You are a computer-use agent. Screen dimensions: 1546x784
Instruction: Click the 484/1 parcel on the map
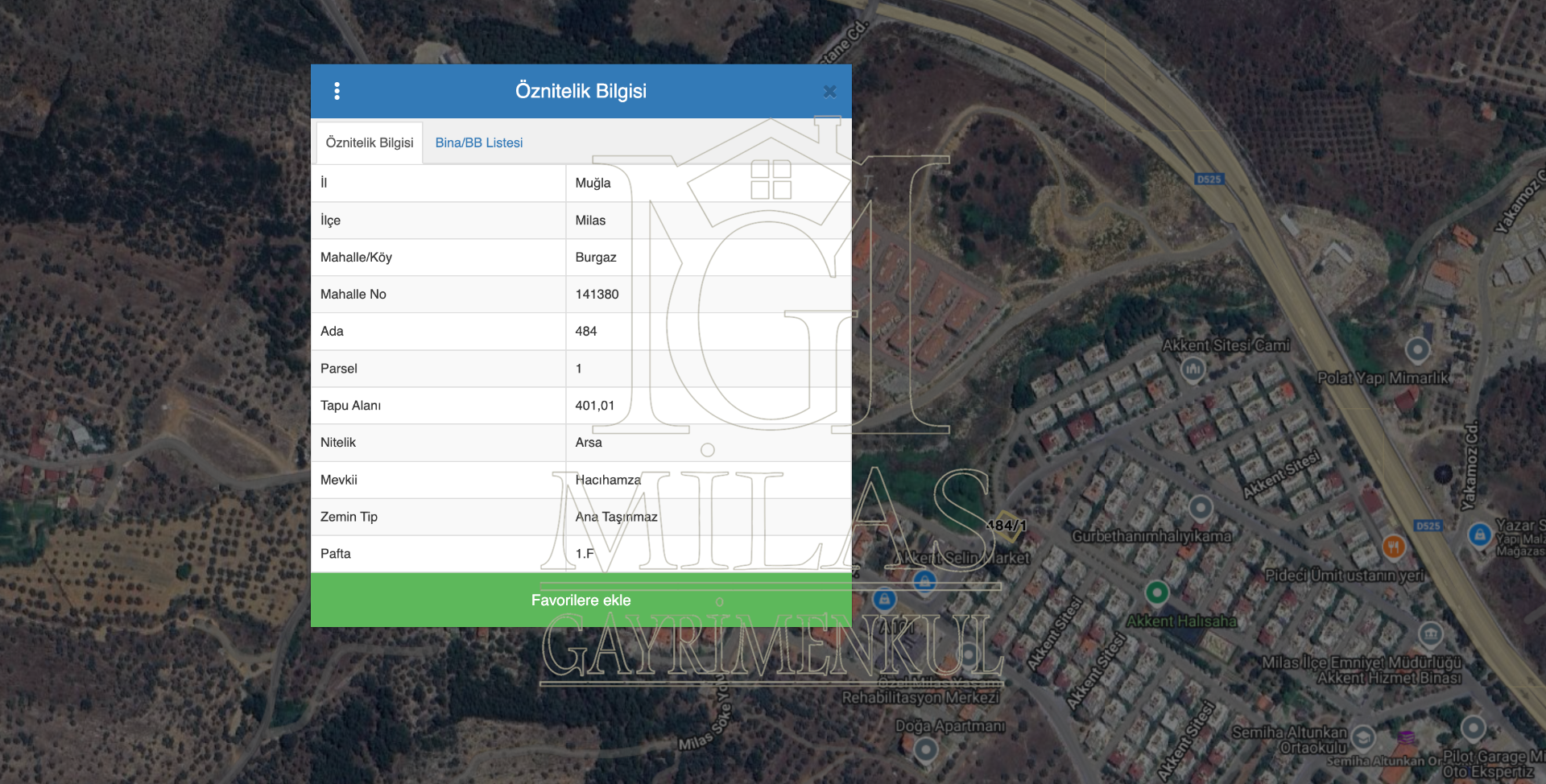[x=1006, y=525]
